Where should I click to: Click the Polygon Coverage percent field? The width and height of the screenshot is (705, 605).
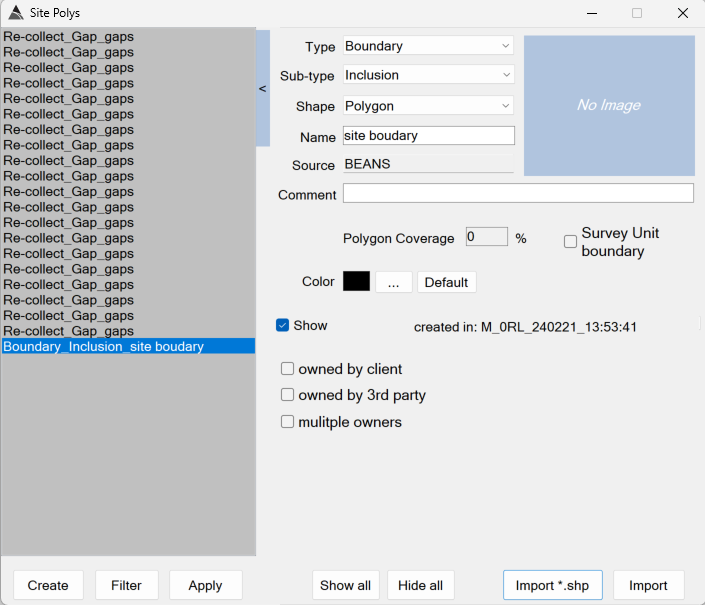pos(486,236)
